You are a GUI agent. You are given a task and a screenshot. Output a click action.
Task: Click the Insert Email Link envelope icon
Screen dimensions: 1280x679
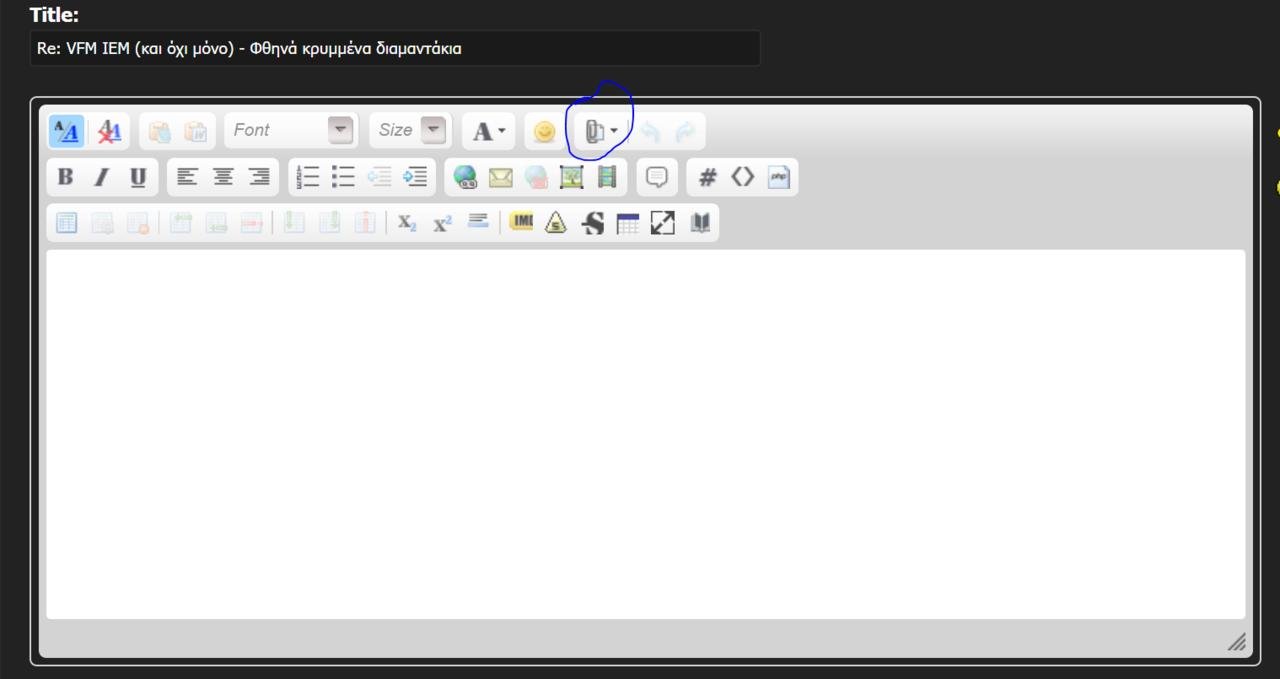(500, 177)
